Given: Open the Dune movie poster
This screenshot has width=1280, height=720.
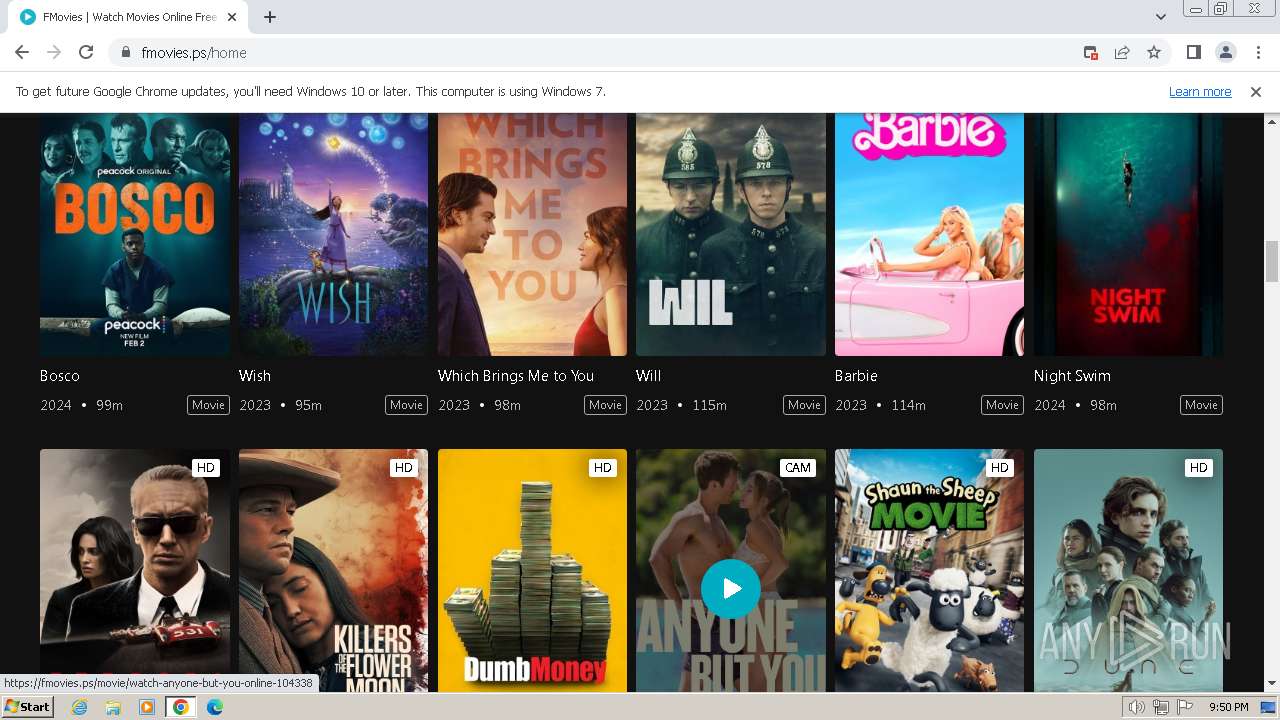Looking at the screenshot, I should (1128, 570).
